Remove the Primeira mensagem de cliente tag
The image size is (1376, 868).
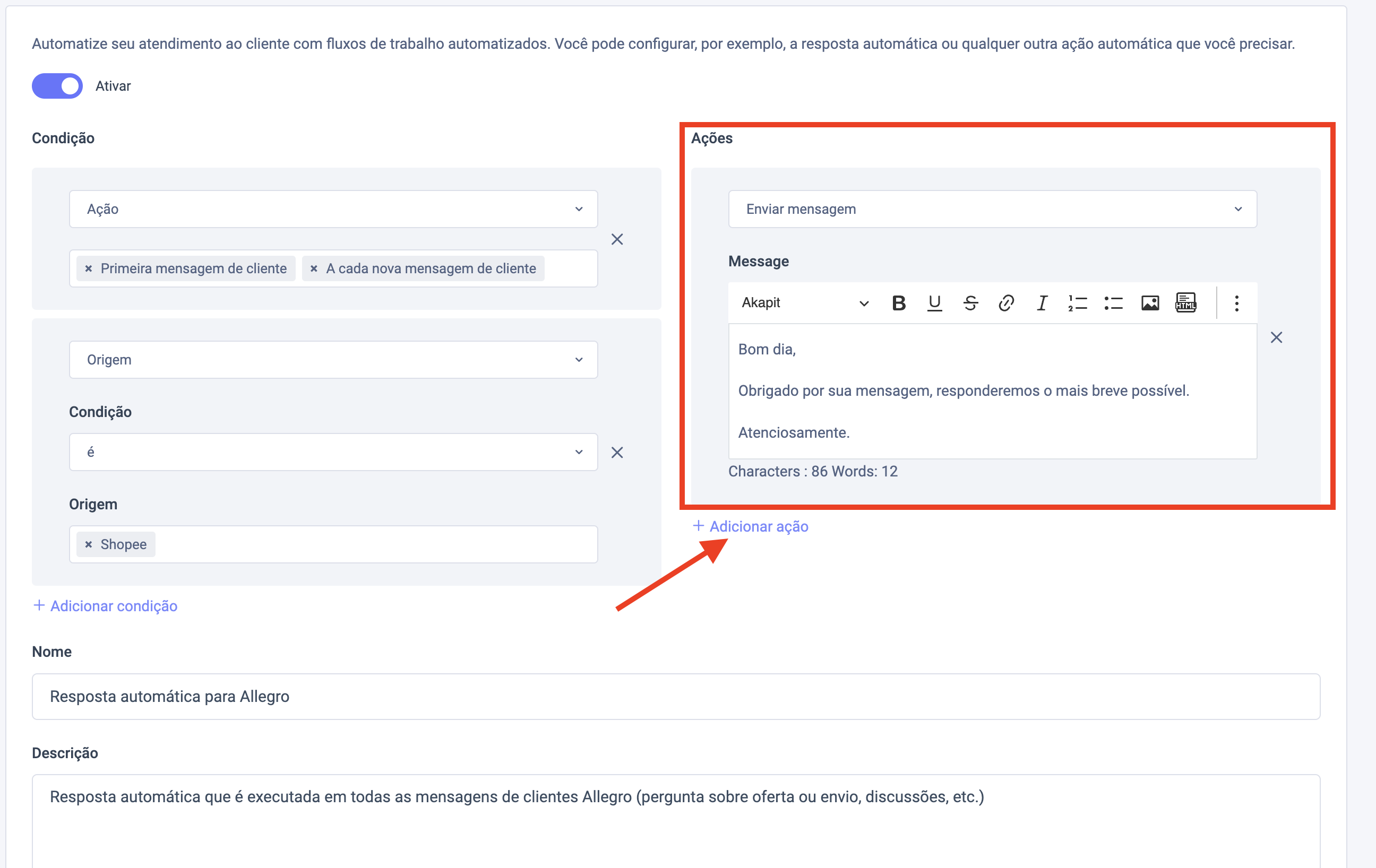89,268
